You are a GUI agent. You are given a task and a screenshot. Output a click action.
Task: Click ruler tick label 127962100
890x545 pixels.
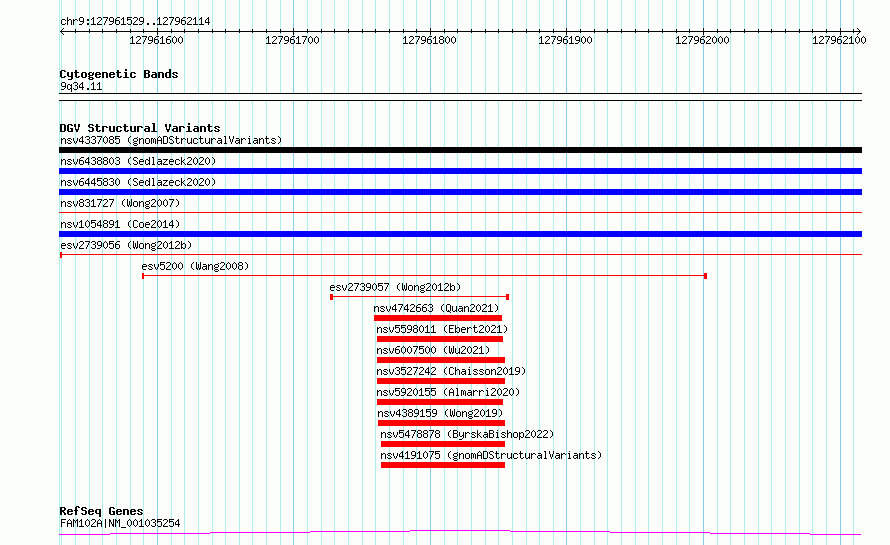click(839, 40)
